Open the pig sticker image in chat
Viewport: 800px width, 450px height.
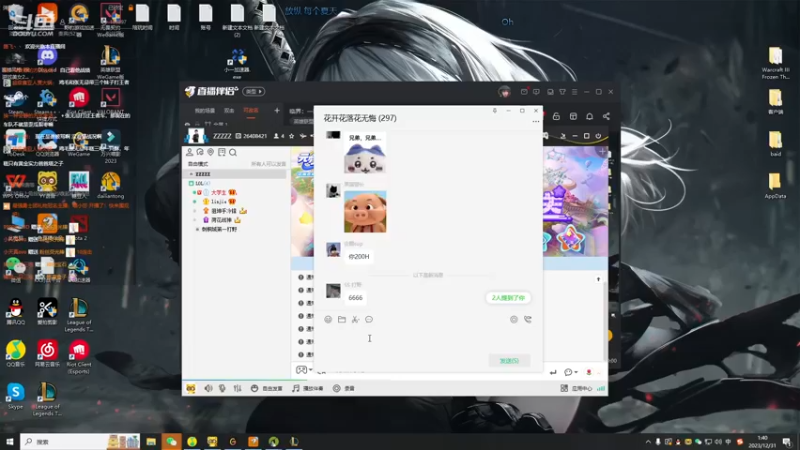(x=365, y=212)
